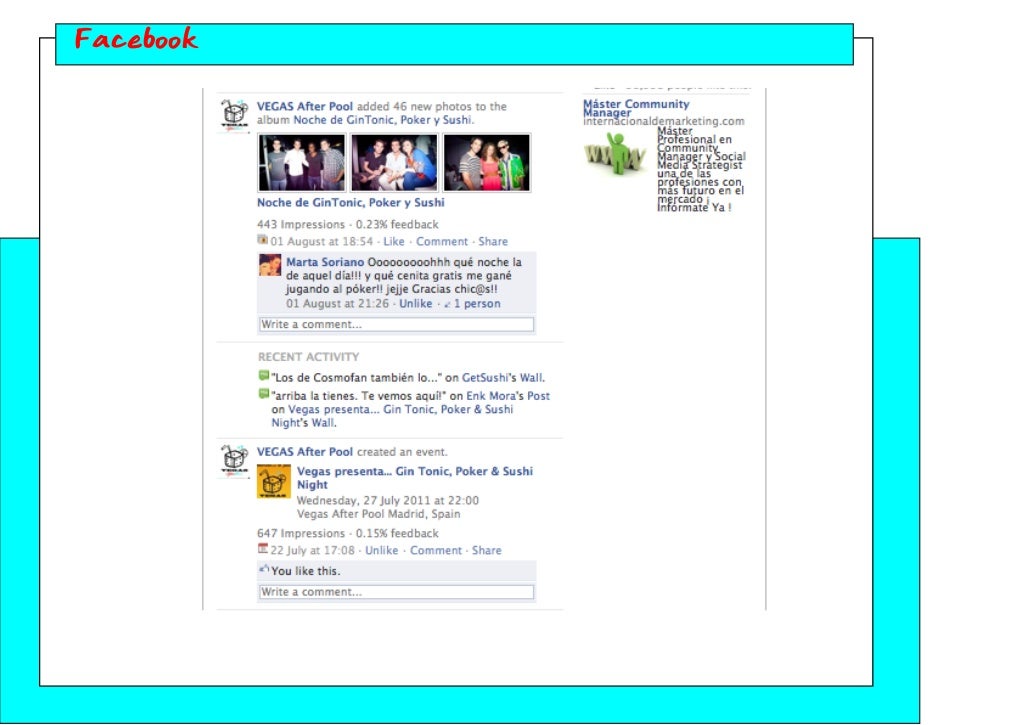Click the like icon beside 1 person
Screen dimensions: 1024x725
(447, 304)
